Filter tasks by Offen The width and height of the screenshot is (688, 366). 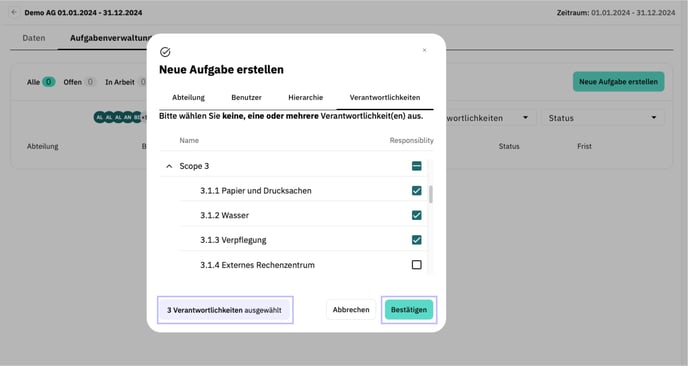(79, 82)
